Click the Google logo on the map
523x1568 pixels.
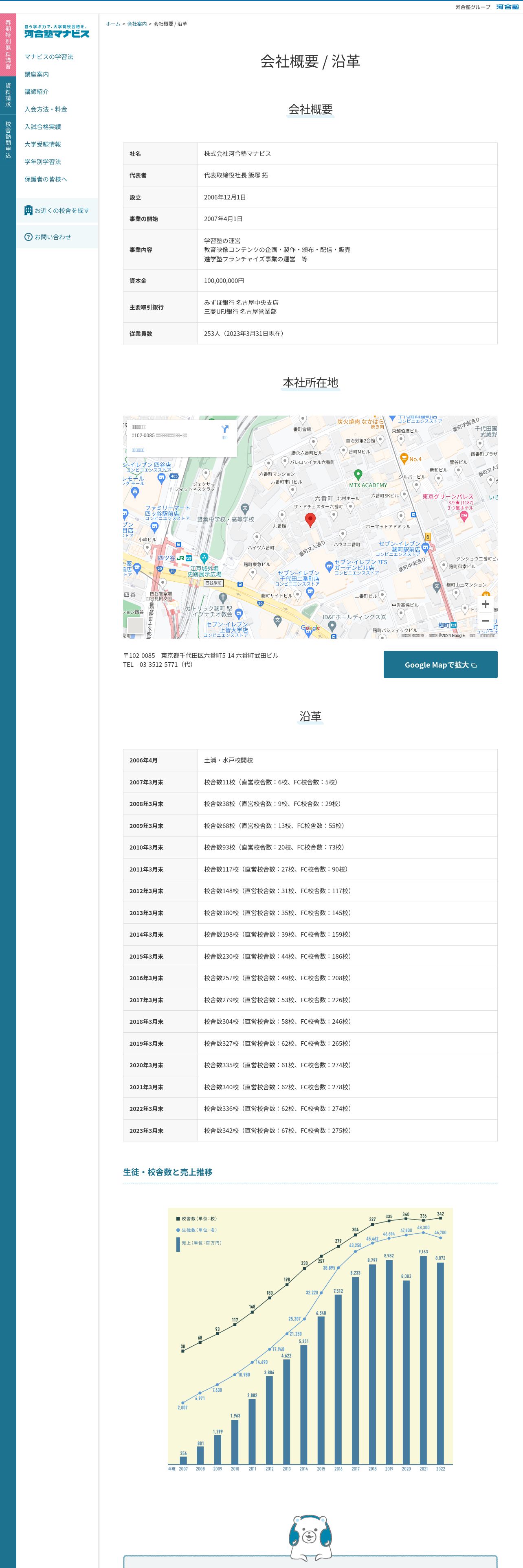310,628
